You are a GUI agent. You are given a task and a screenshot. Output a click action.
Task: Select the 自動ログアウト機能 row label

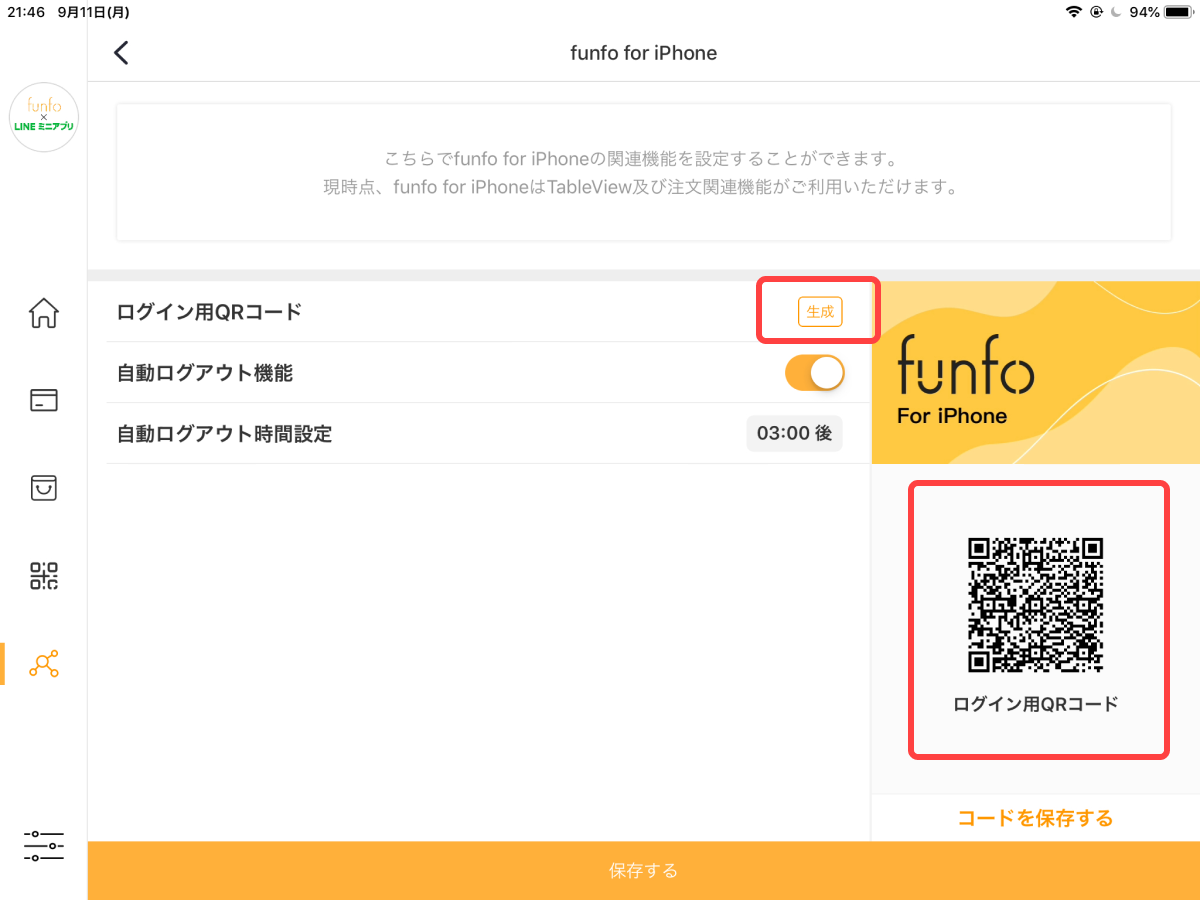205,373
